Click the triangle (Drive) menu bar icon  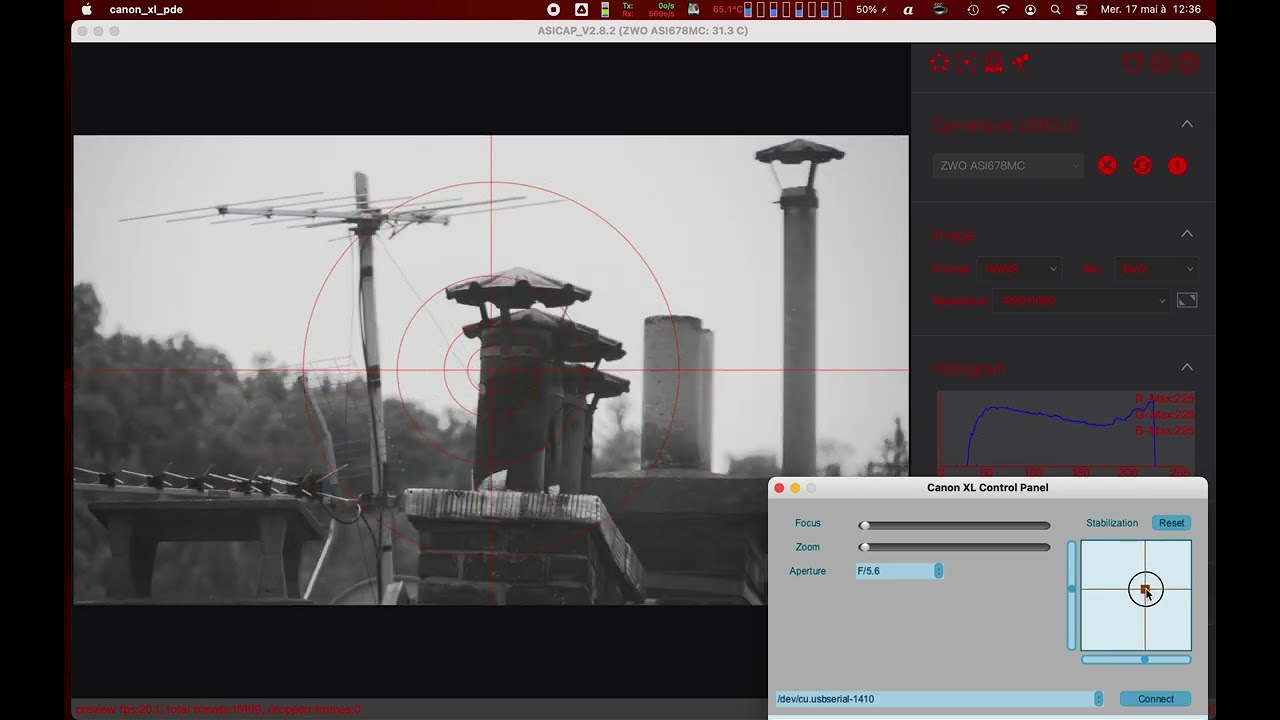(x=581, y=9)
